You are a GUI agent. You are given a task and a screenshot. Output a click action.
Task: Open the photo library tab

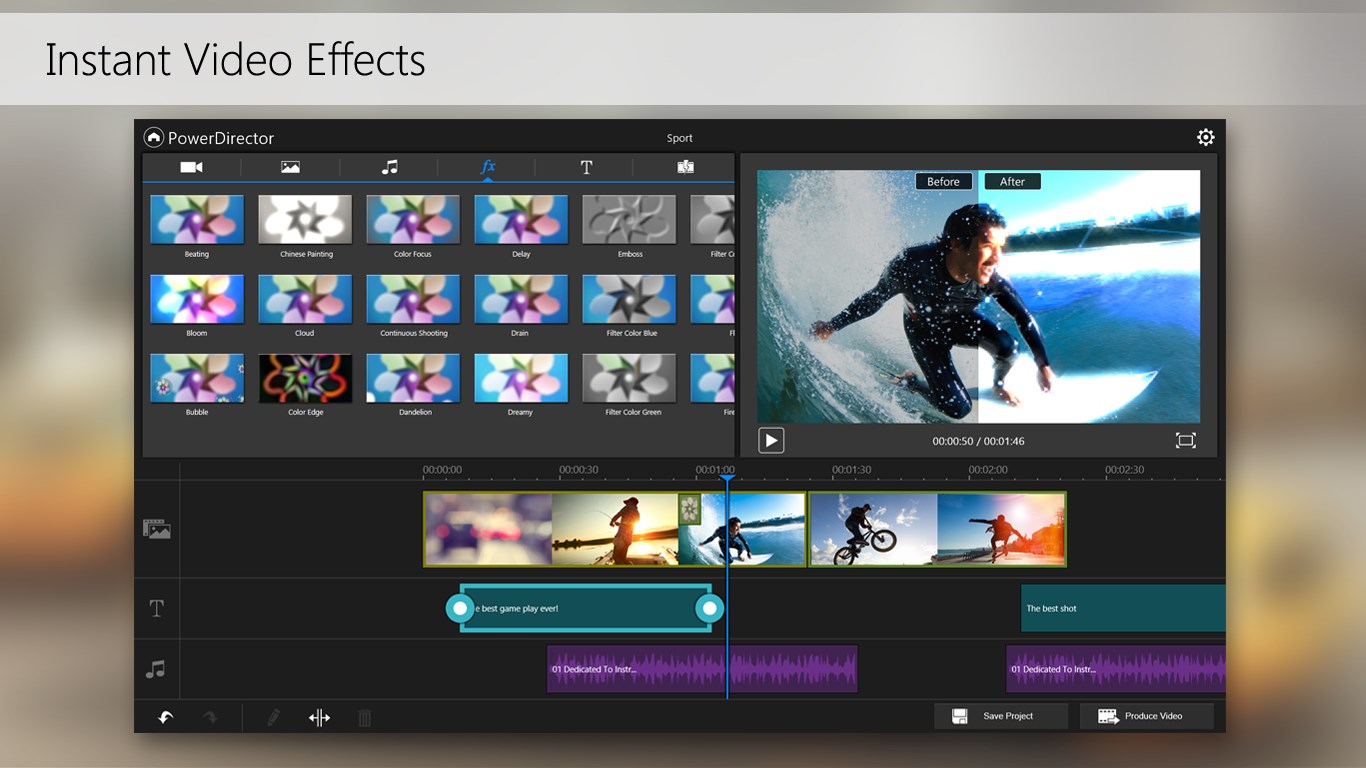point(290,167)
